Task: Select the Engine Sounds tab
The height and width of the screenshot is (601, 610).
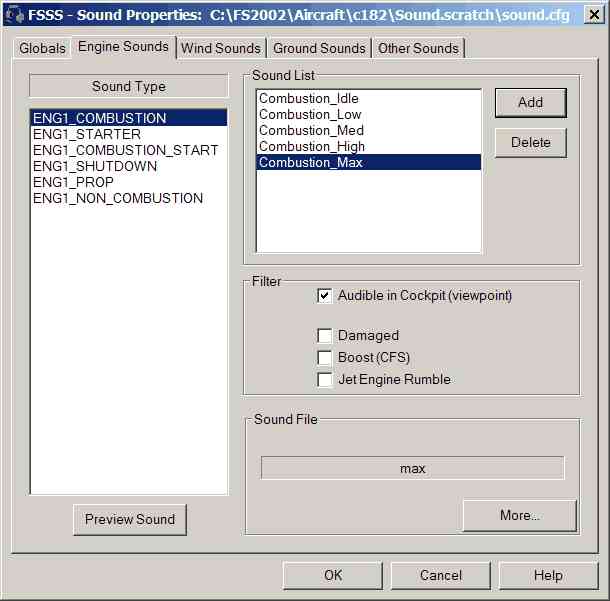Action: [x=123, y=47]
